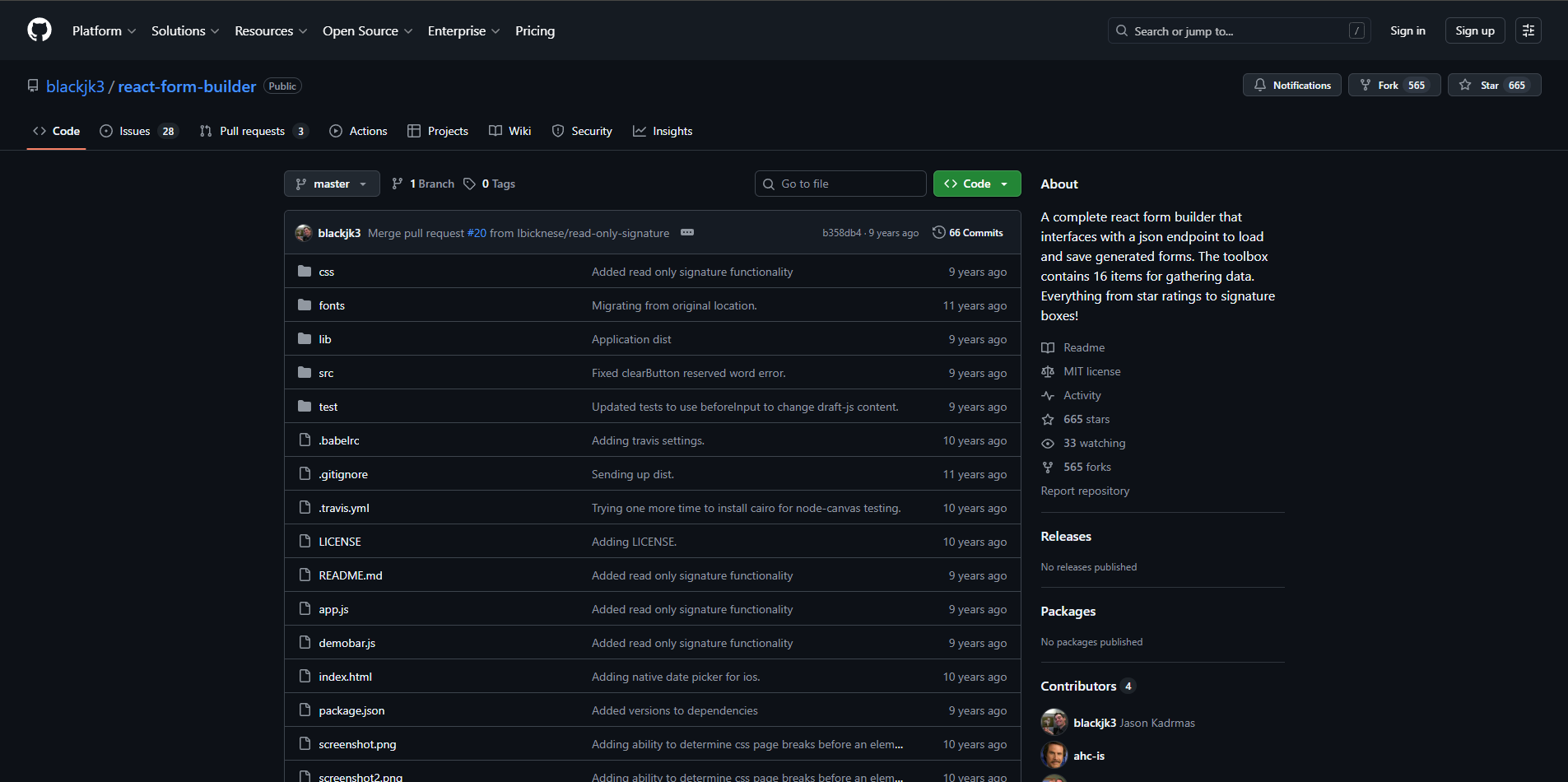The width and height of the screenshot is (1568, 782).
Task: Click the watching eye icon in About
Action: click(1048, 443)
